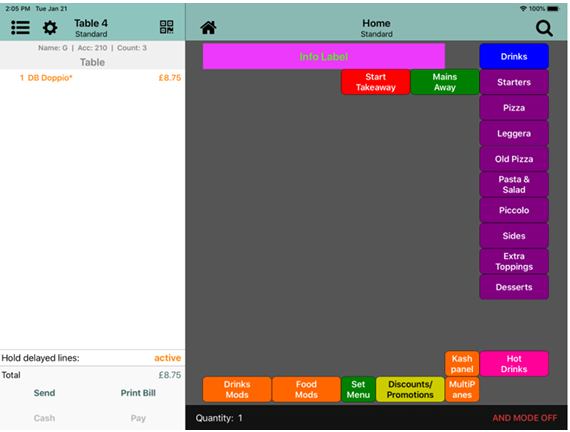This screenshot has width=570, height=432.
Task: Tap the QR code scanner icon
Action: 166,27
